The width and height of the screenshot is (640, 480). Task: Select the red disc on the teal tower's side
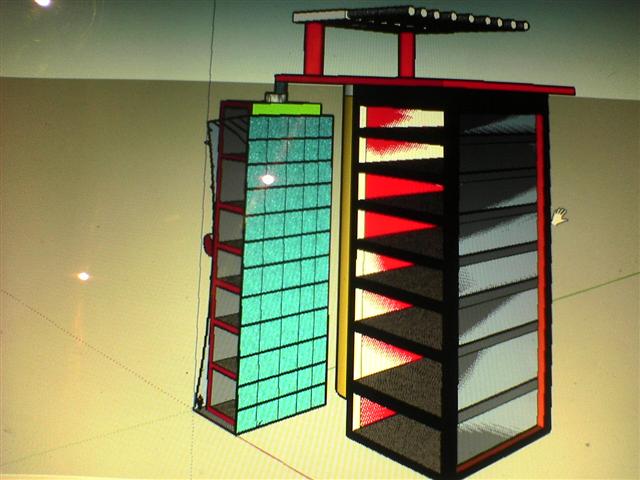[x=208, y=242]
